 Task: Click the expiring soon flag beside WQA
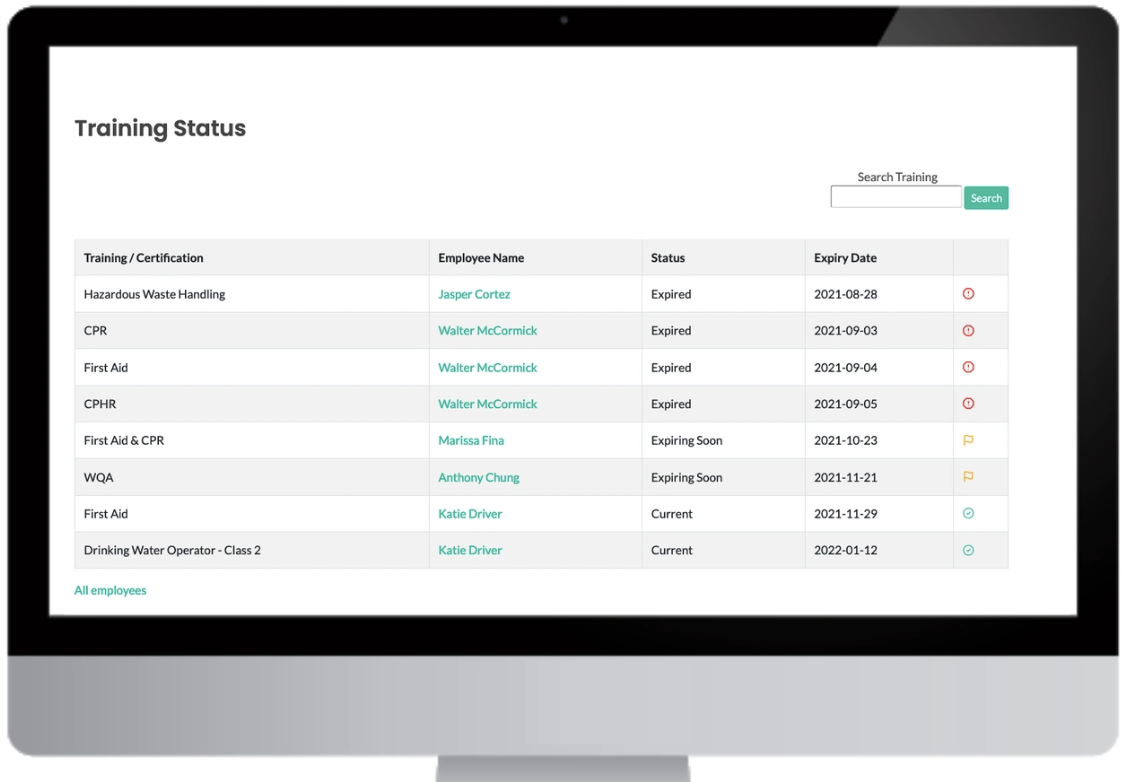[967, 477]
